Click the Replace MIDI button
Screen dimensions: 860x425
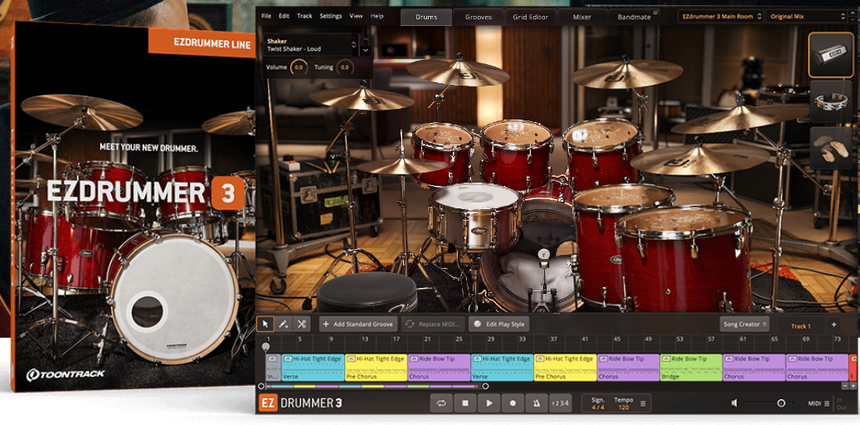click(x=434, y=324)
